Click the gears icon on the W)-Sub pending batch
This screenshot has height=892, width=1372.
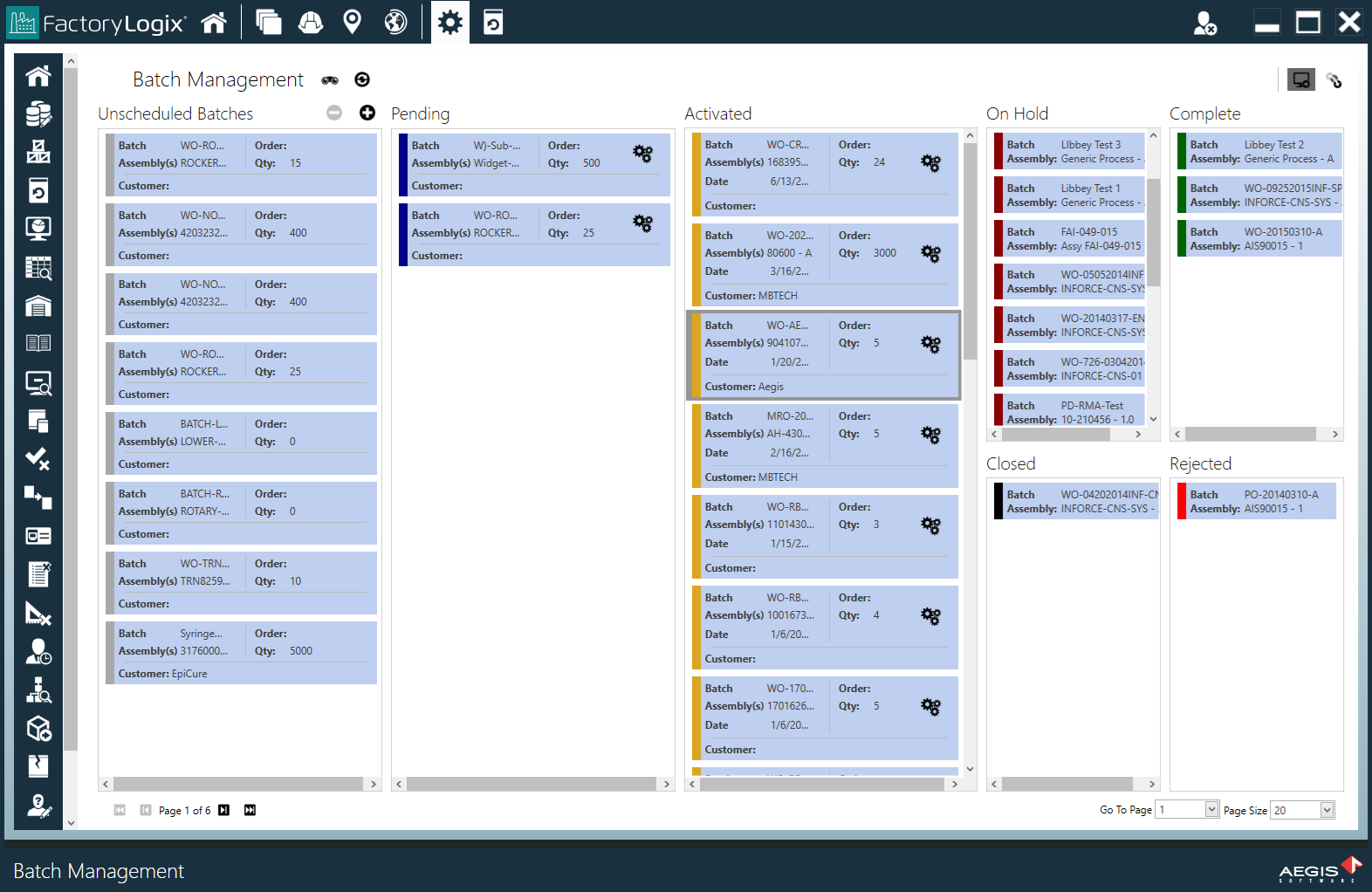tap(643, 154)
